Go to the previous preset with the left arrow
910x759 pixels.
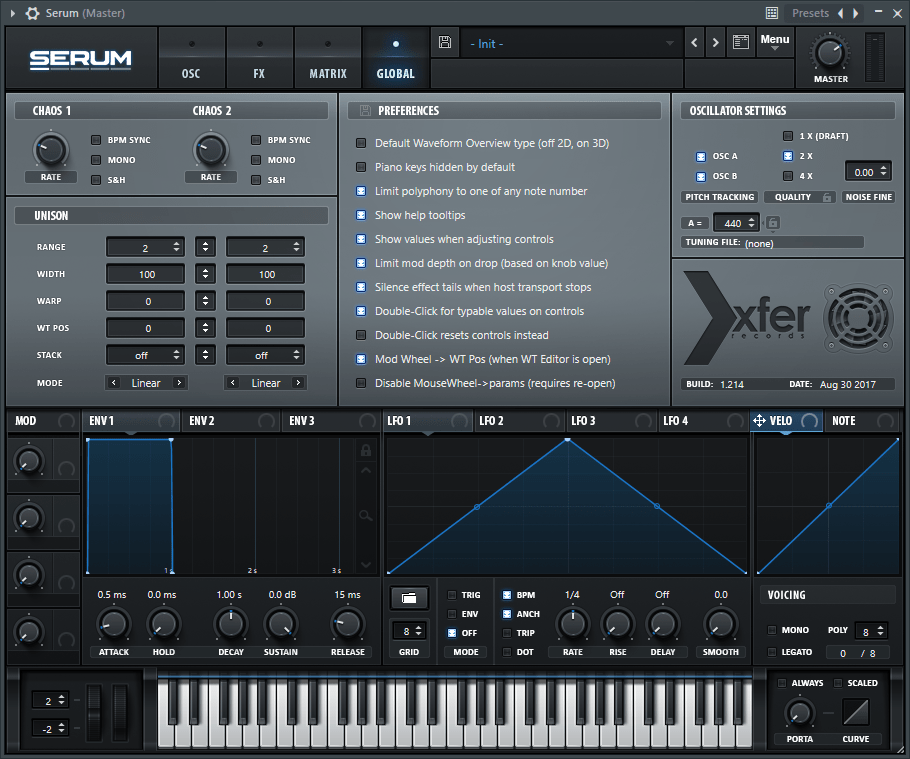(x=694, y=42)
